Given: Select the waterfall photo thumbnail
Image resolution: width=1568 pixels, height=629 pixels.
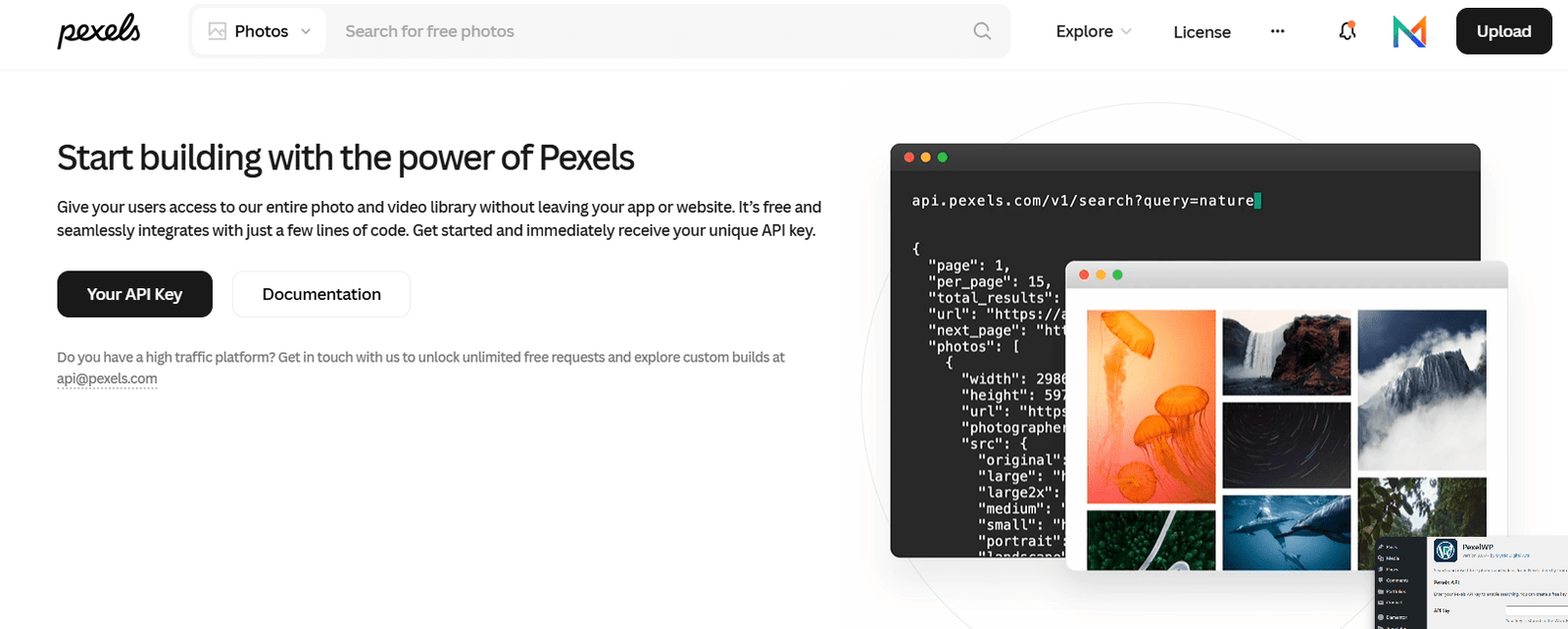Looking at the screenshot, I should 1287,353.
